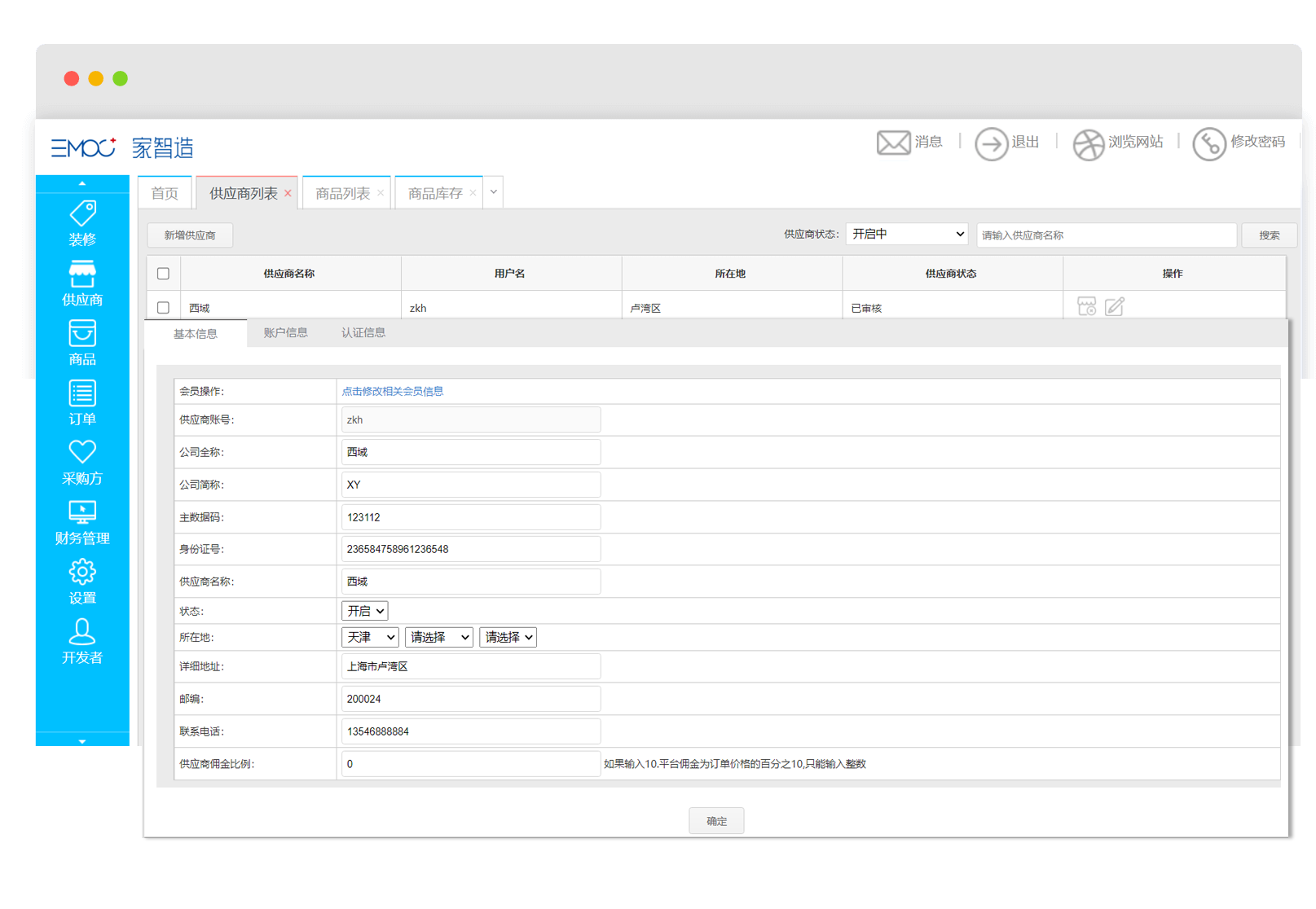Screen dimensions: 1316x909
Task: Click the EMOC 家智造 logo
Action: pyautogui.click(x=122, y=147)
